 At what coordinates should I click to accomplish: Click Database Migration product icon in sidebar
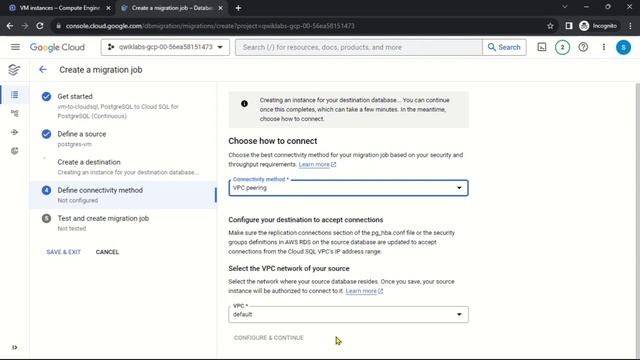[14, 70]
